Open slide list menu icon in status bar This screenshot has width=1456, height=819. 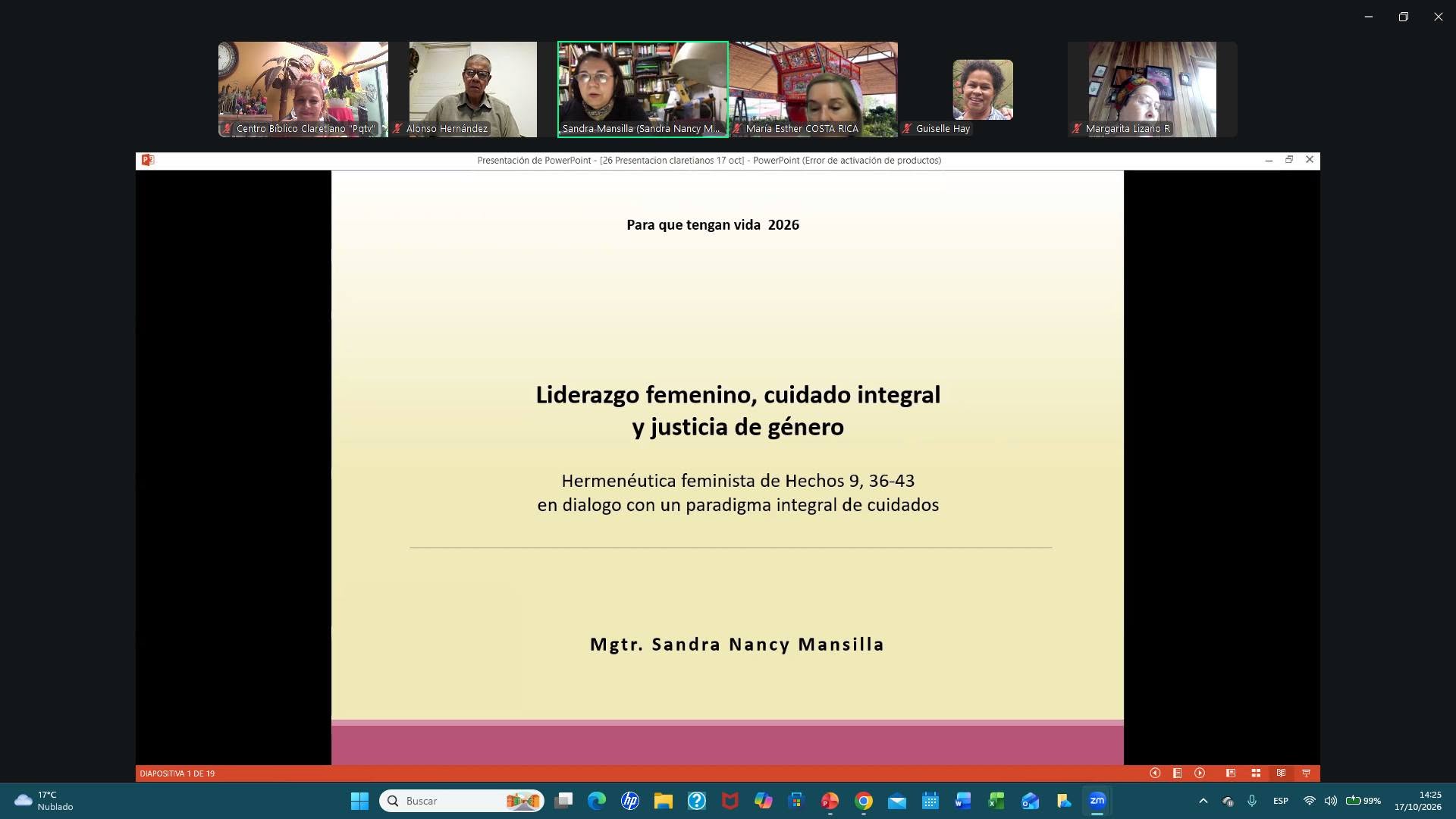click(x=1177, y=773)
